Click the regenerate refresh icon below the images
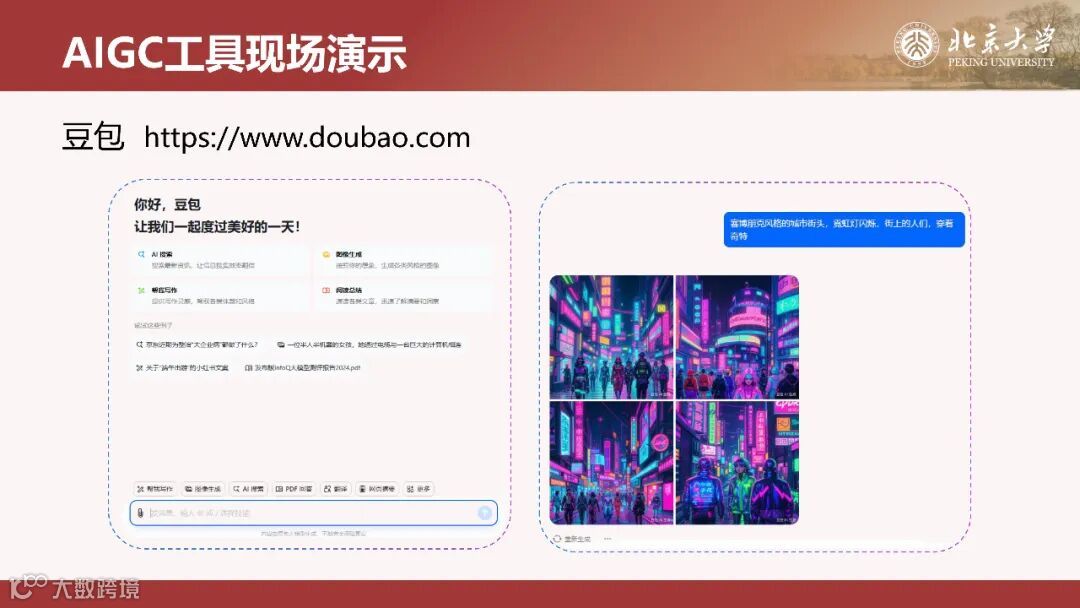This screenshot has width=1080, height=608. tap(558, 538)
